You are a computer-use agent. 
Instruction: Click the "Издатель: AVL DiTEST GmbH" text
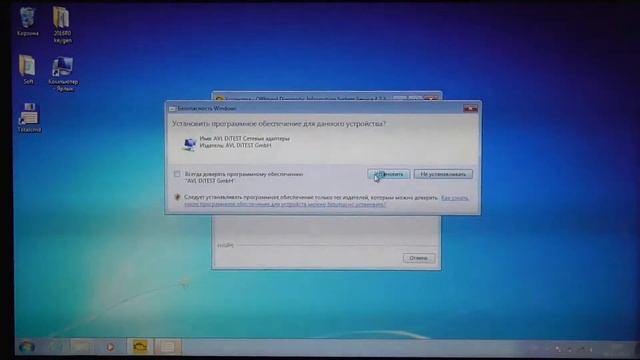pyautogui.click(x=235, y=145)
